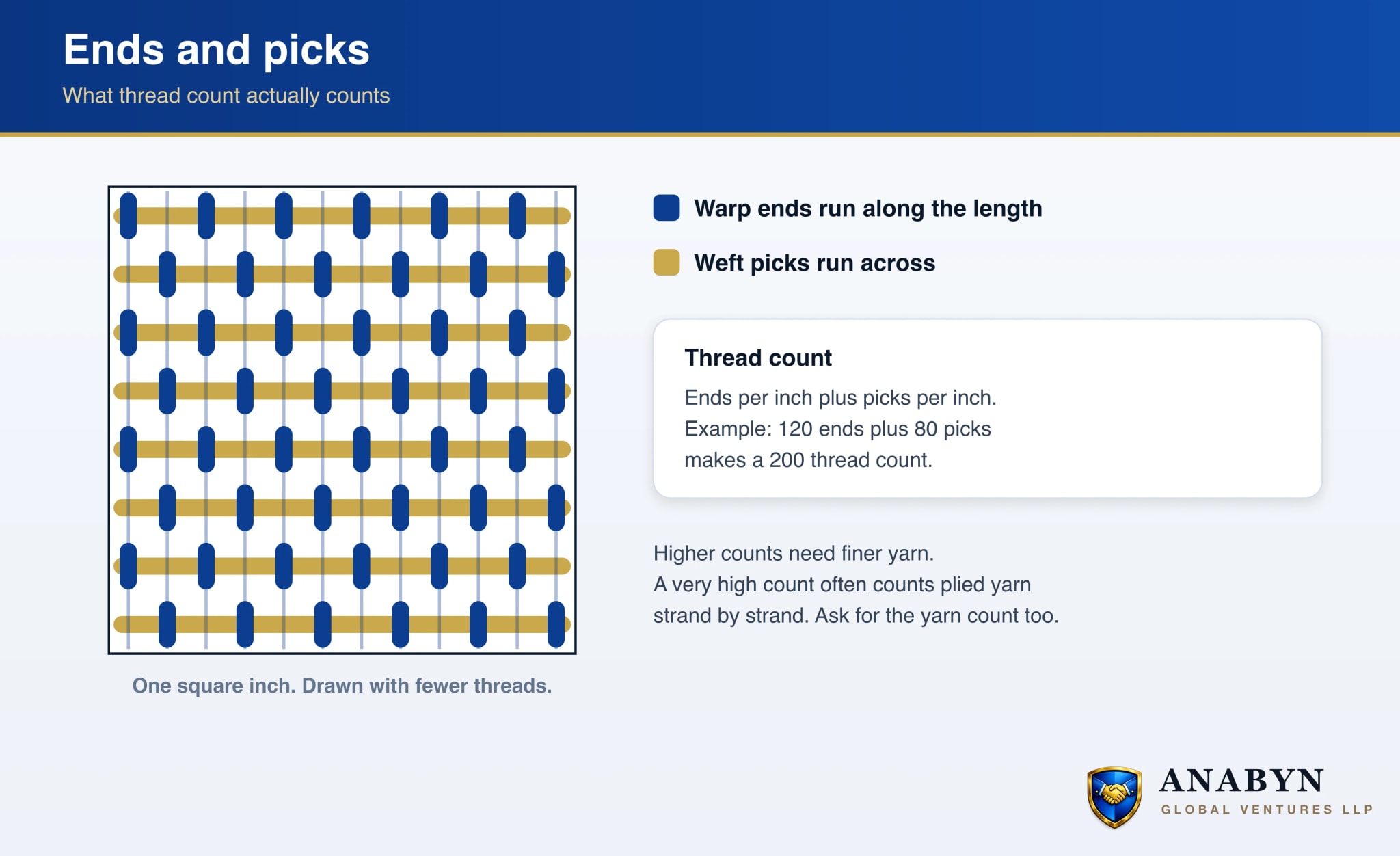Click the Anabyn handshake shield logo
Viewport: 1400px width, 856px height.
tap(1114, 797)
